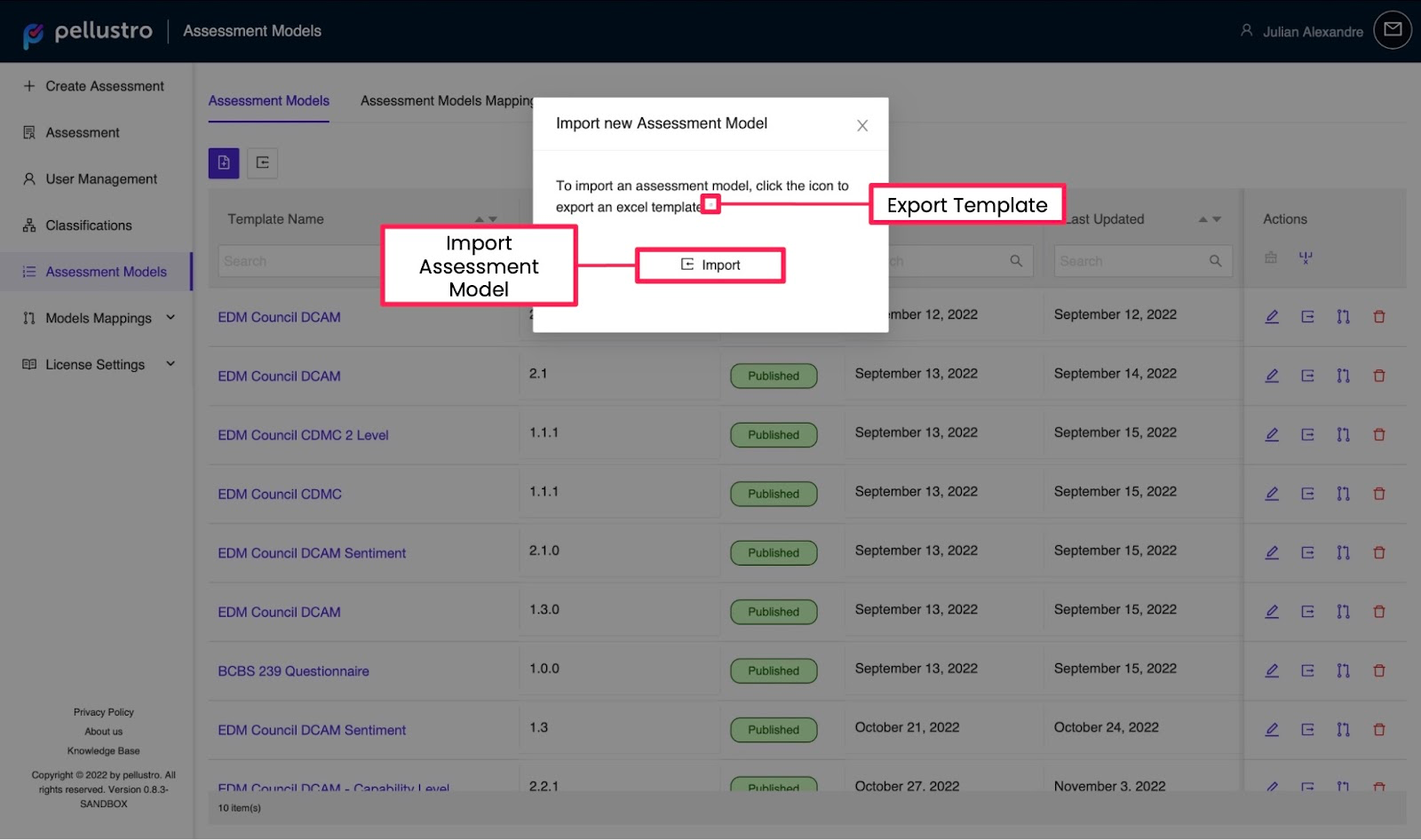
Task: Click the purple import model toolbar icon
Action: tap(224, 162)
